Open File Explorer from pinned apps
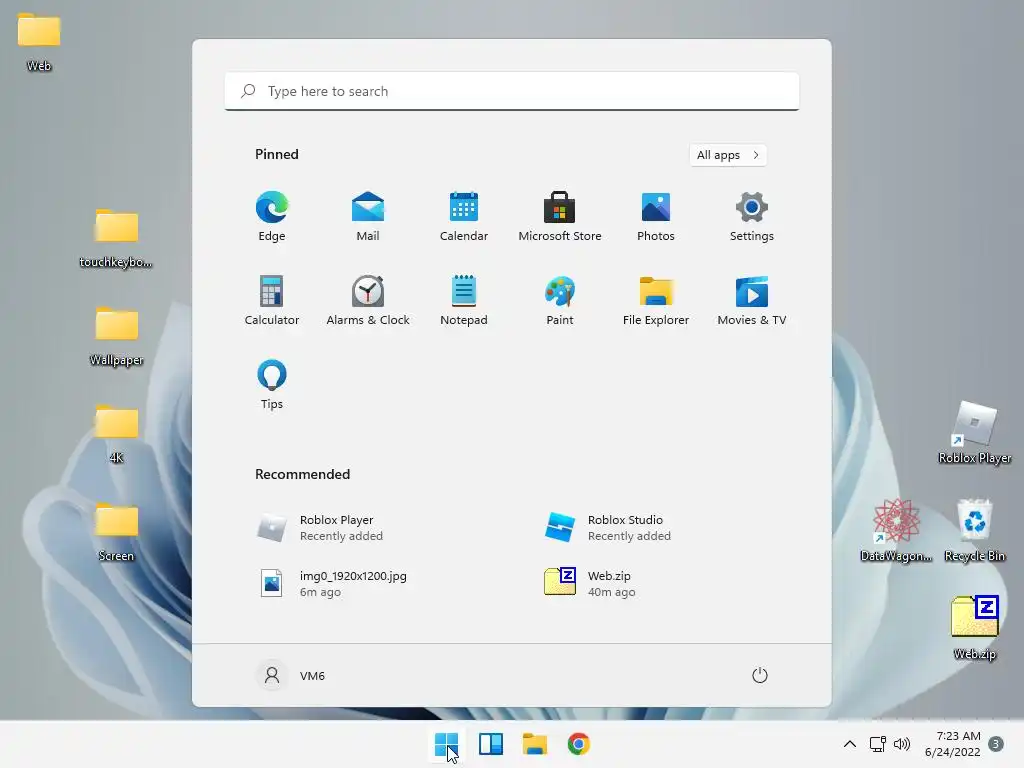1024x768 pixels. pyautogui.click(x=656, y=300)
